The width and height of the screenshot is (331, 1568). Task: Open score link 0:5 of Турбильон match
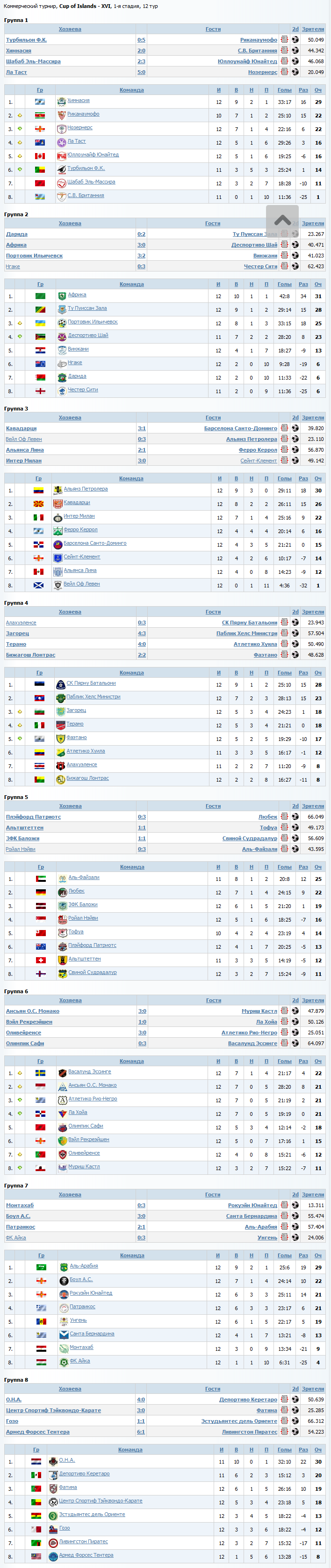click(141, 40)
